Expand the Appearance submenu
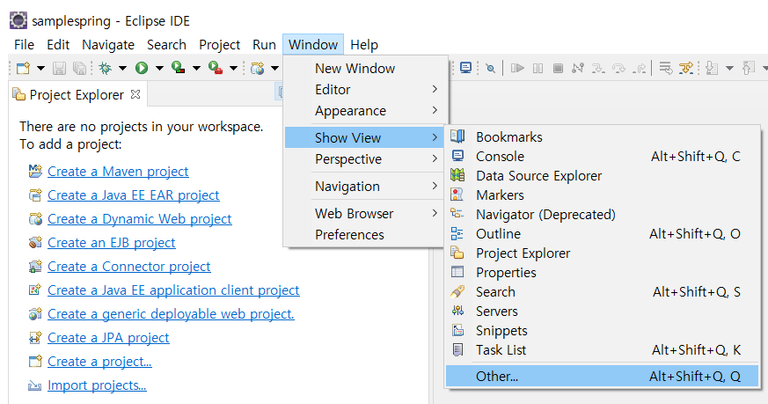768x404 pixels. pos(365,111)
